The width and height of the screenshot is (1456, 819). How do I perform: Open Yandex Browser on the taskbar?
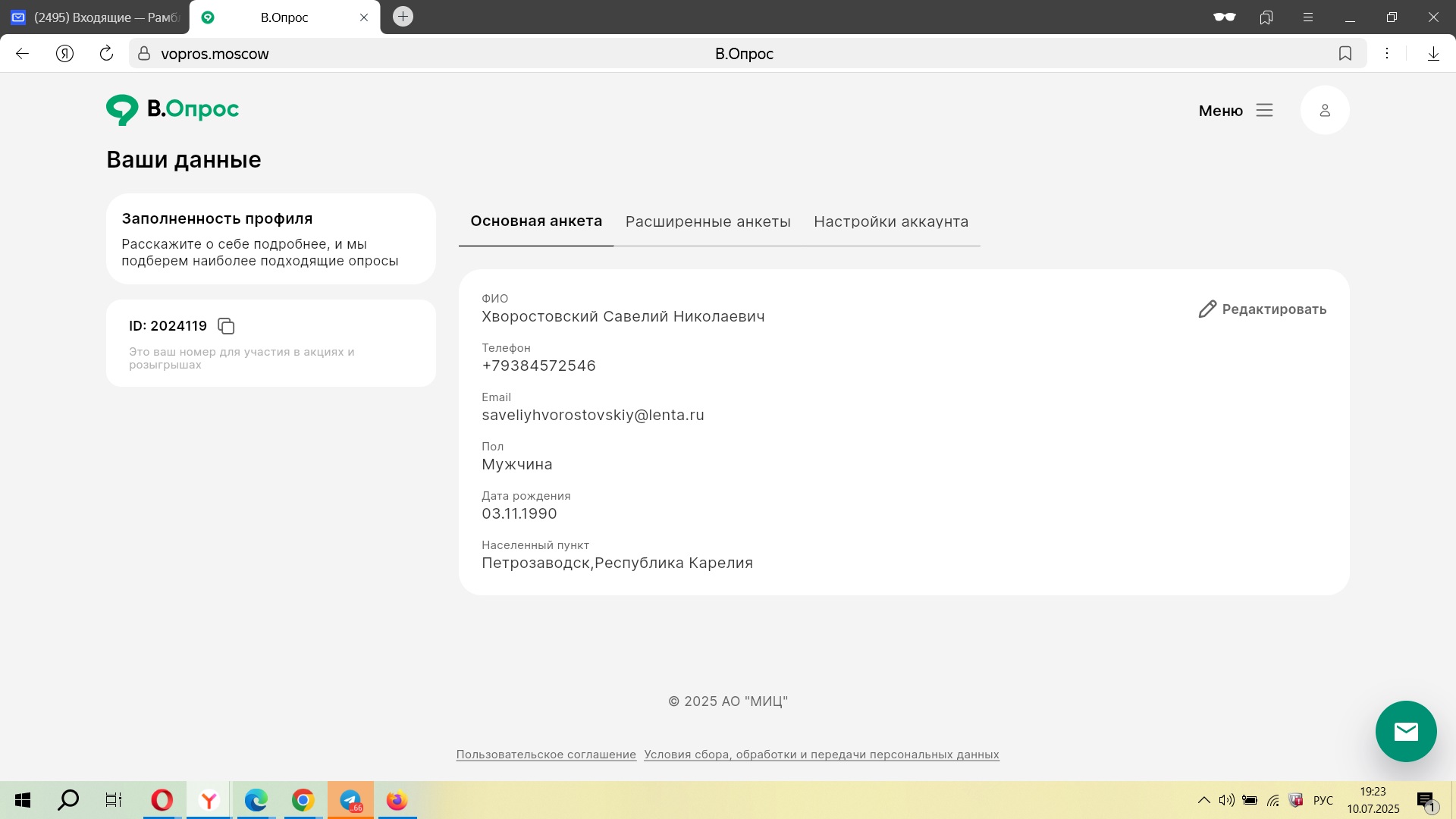209,800
